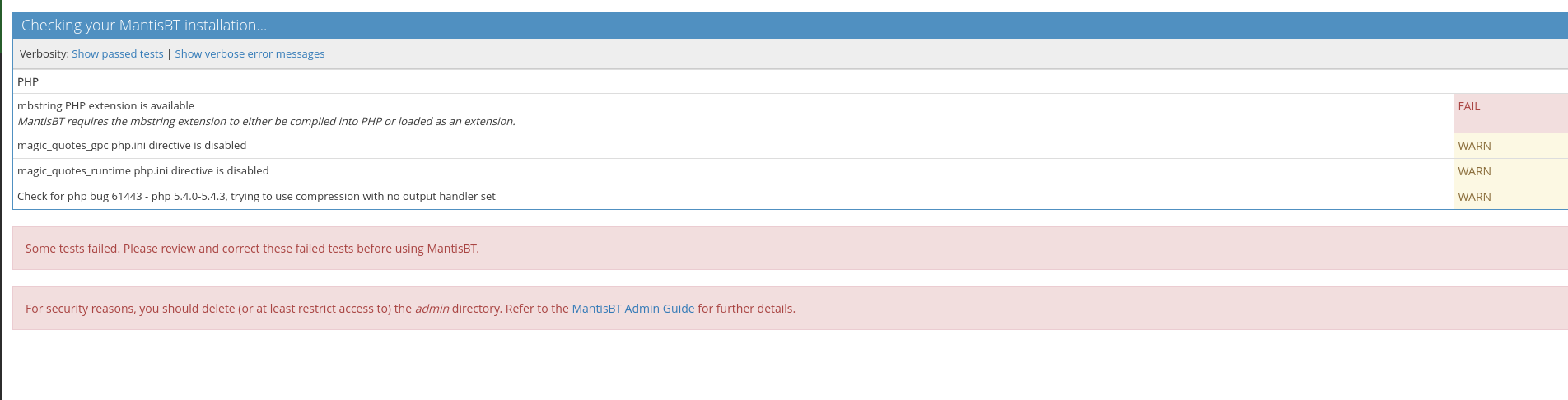This screenshot has height=400, width=1568.
Task: Click WARN status for php bug 61443
Action: click(1510, 197)
